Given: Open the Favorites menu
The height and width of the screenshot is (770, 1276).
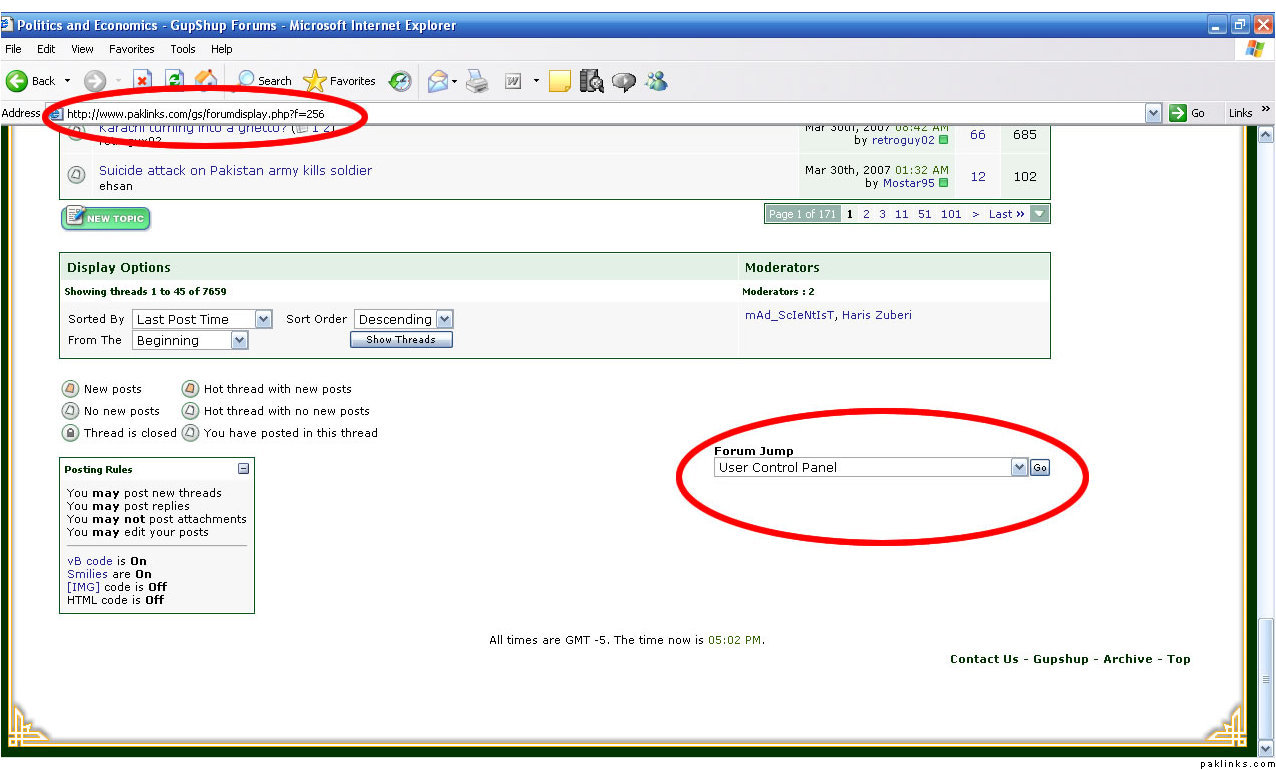Looking at the screenshot, I should pos(131,49).
